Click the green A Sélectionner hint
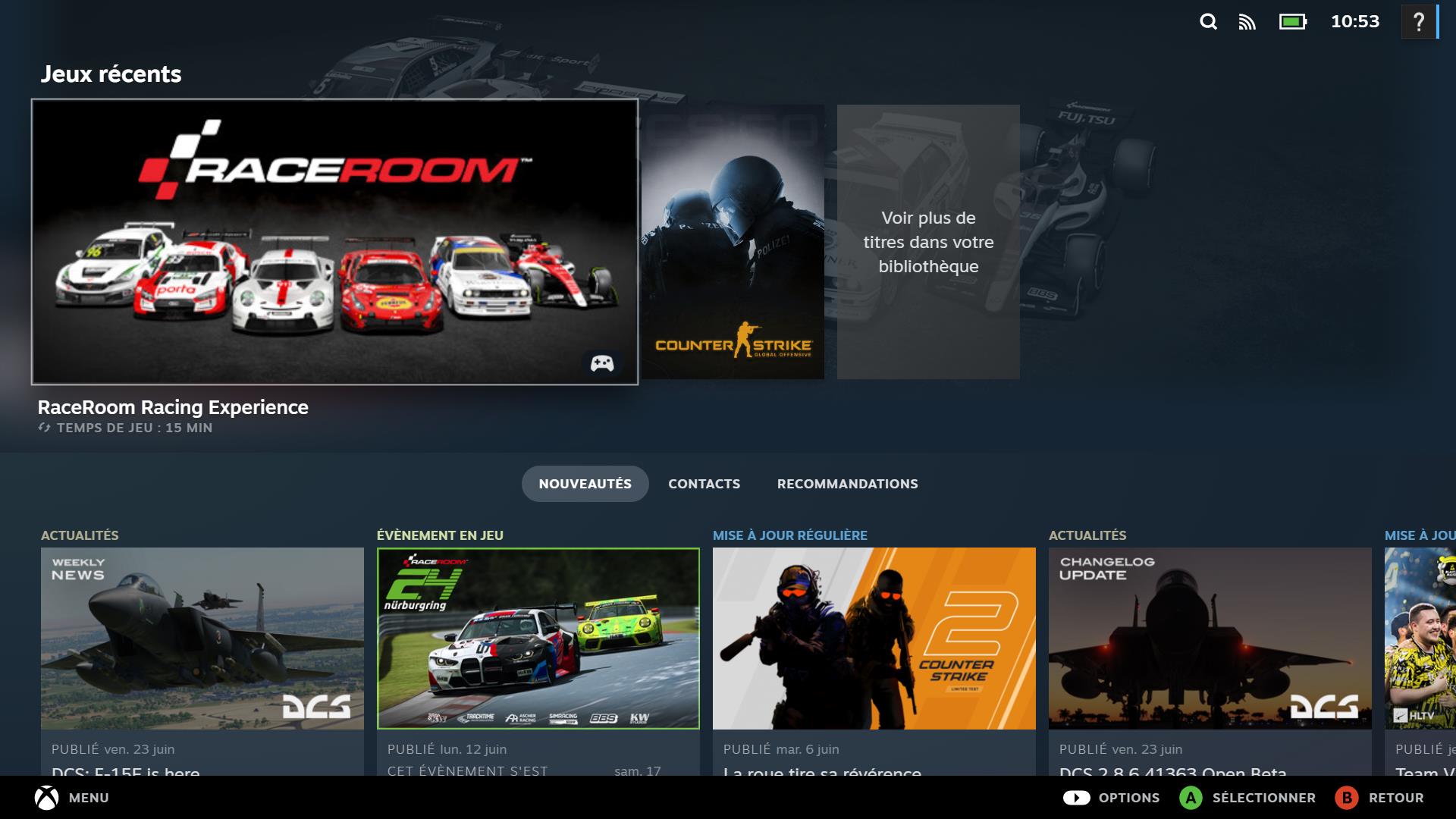1456x819 pixels. point(1191,798)
